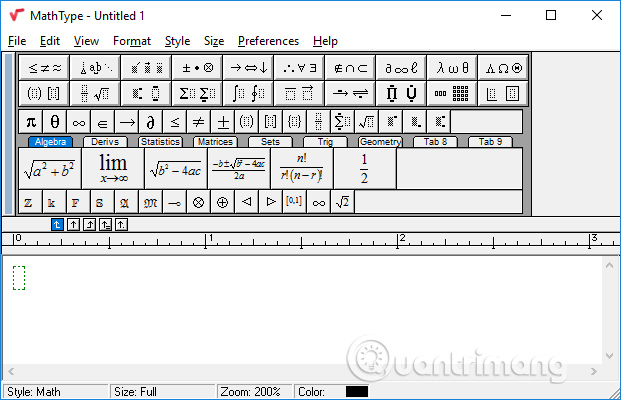The width and height of the screenshot is (621, 400).
Task: Open the boxes templates palette
Action: point(503,93)
